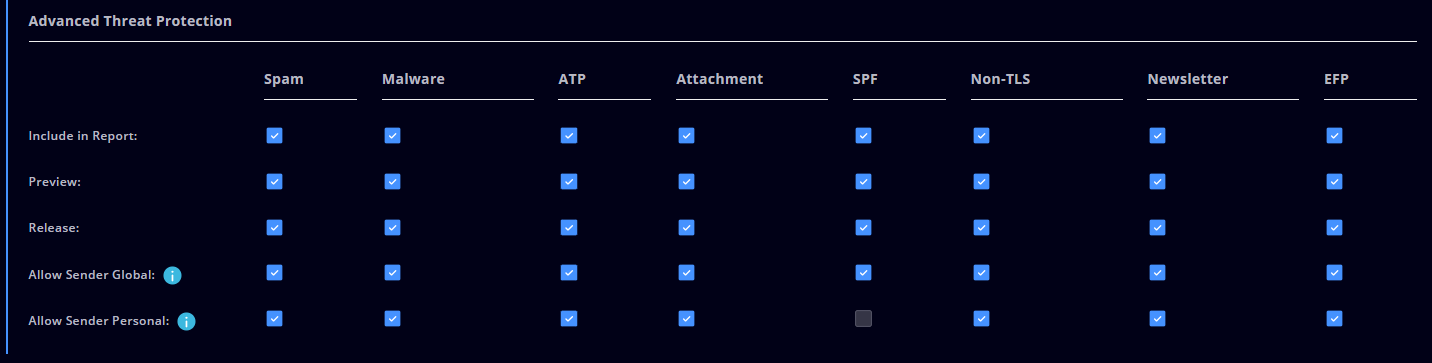Screen dimensions: 1432x363
Task: Enable Allow Sender Personal for SPF
Action: (x=863, y=319)
